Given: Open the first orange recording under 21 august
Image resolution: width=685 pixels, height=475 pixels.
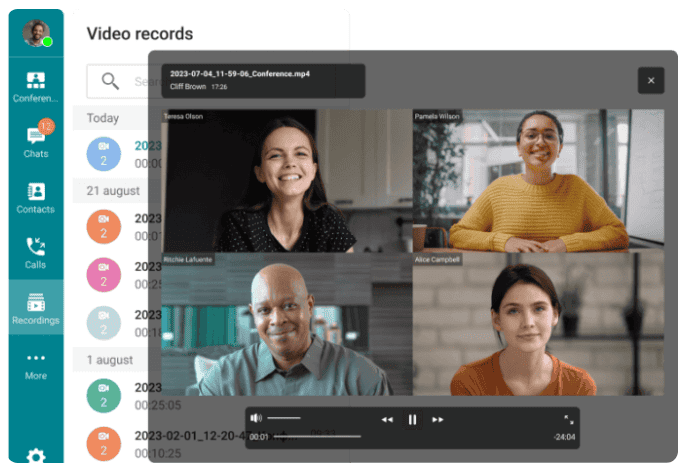Looking at the screenshot, I should click(x=103, y=226).
